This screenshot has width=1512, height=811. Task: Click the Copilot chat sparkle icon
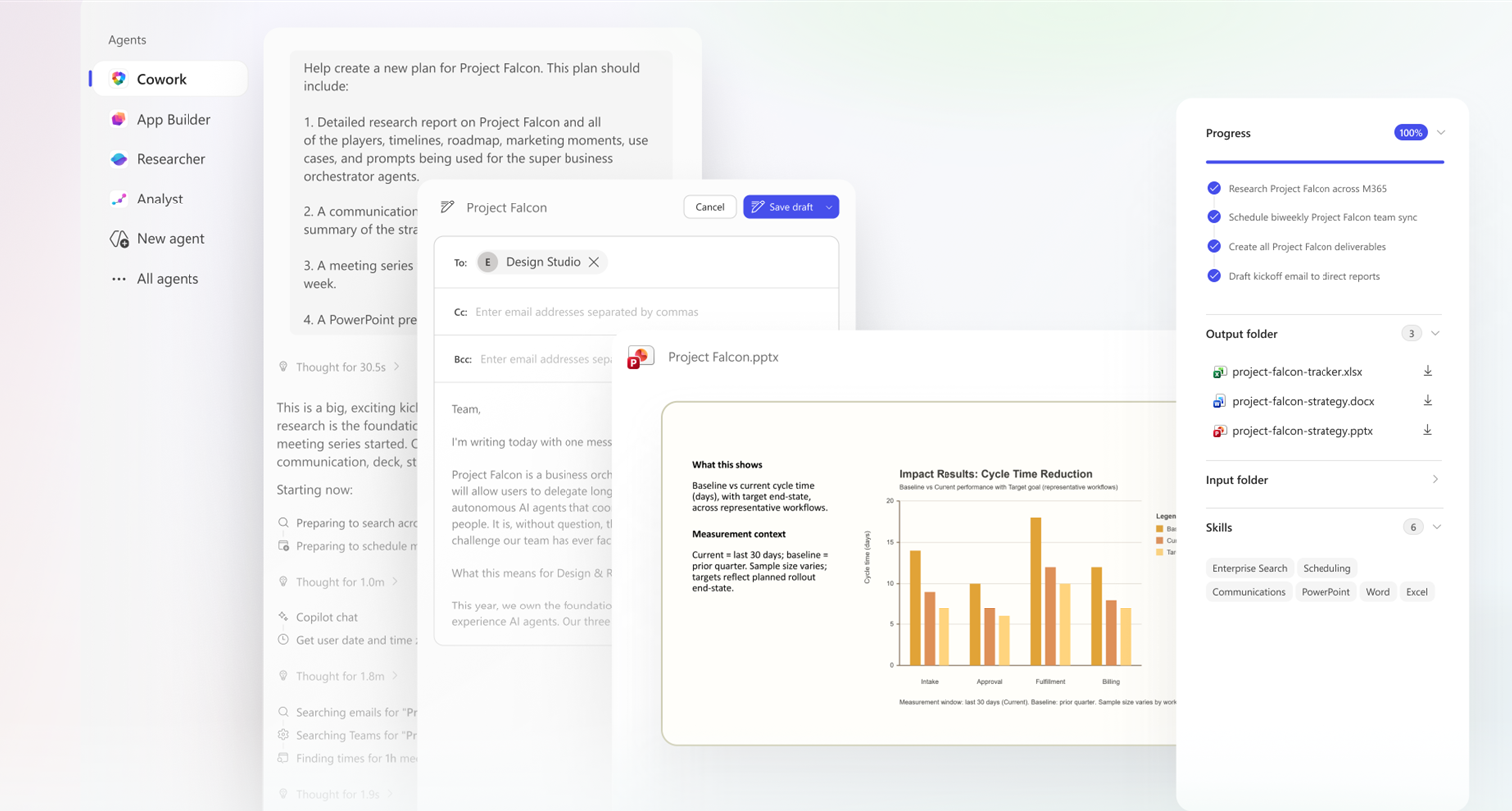[283, 617]
